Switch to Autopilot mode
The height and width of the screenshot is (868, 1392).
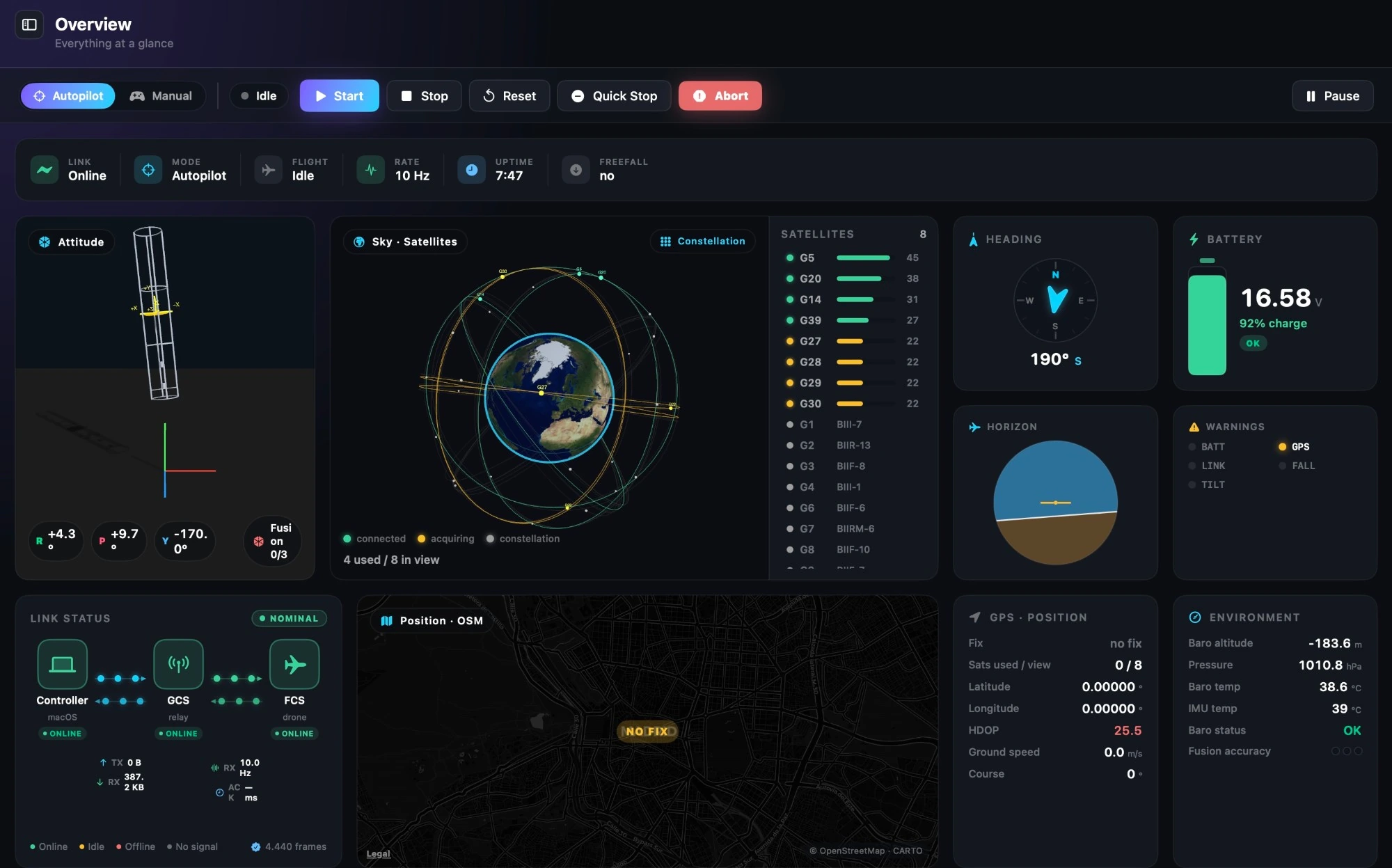[68, 96]
